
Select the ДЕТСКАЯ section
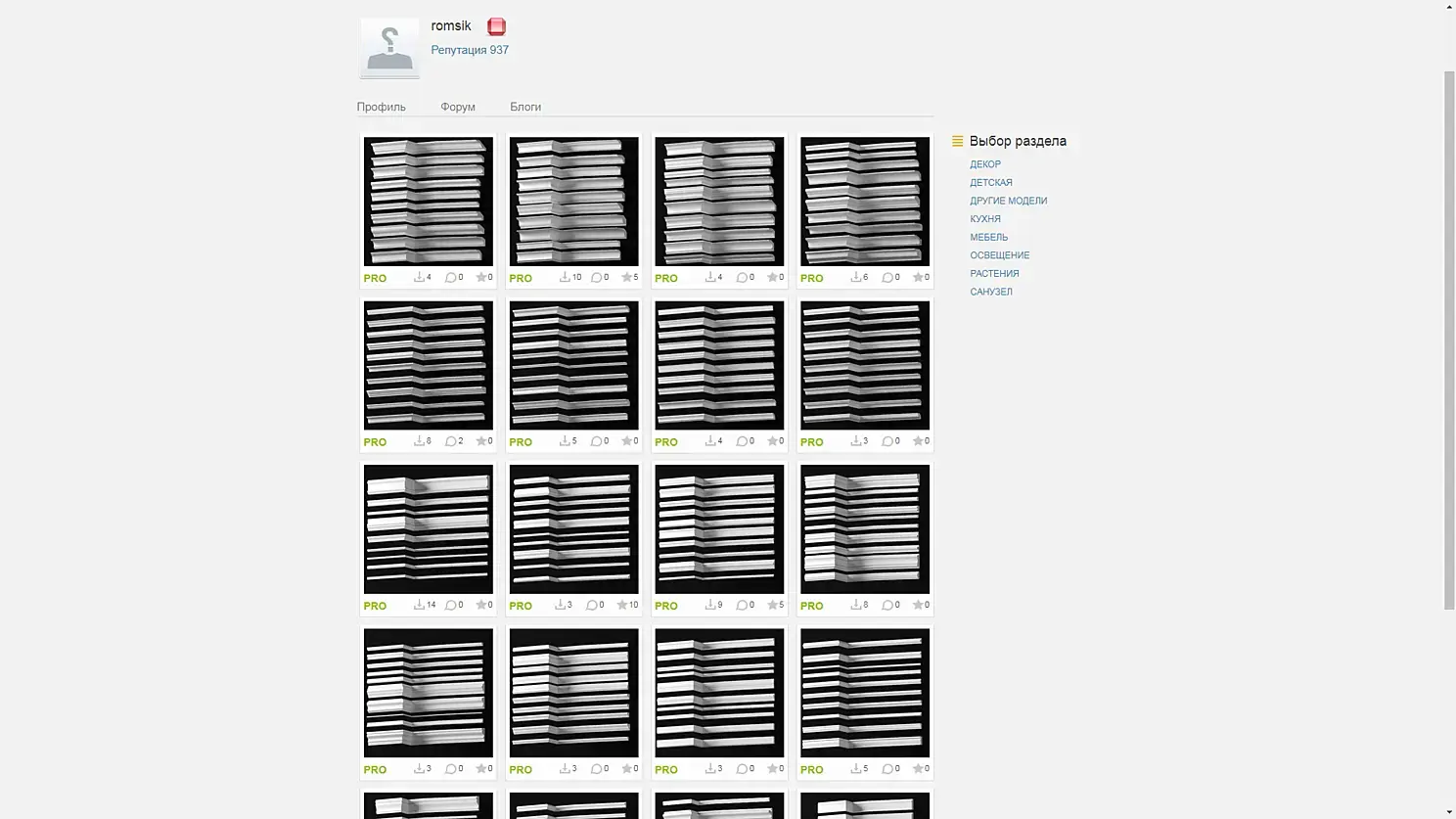tap(991, 183)
